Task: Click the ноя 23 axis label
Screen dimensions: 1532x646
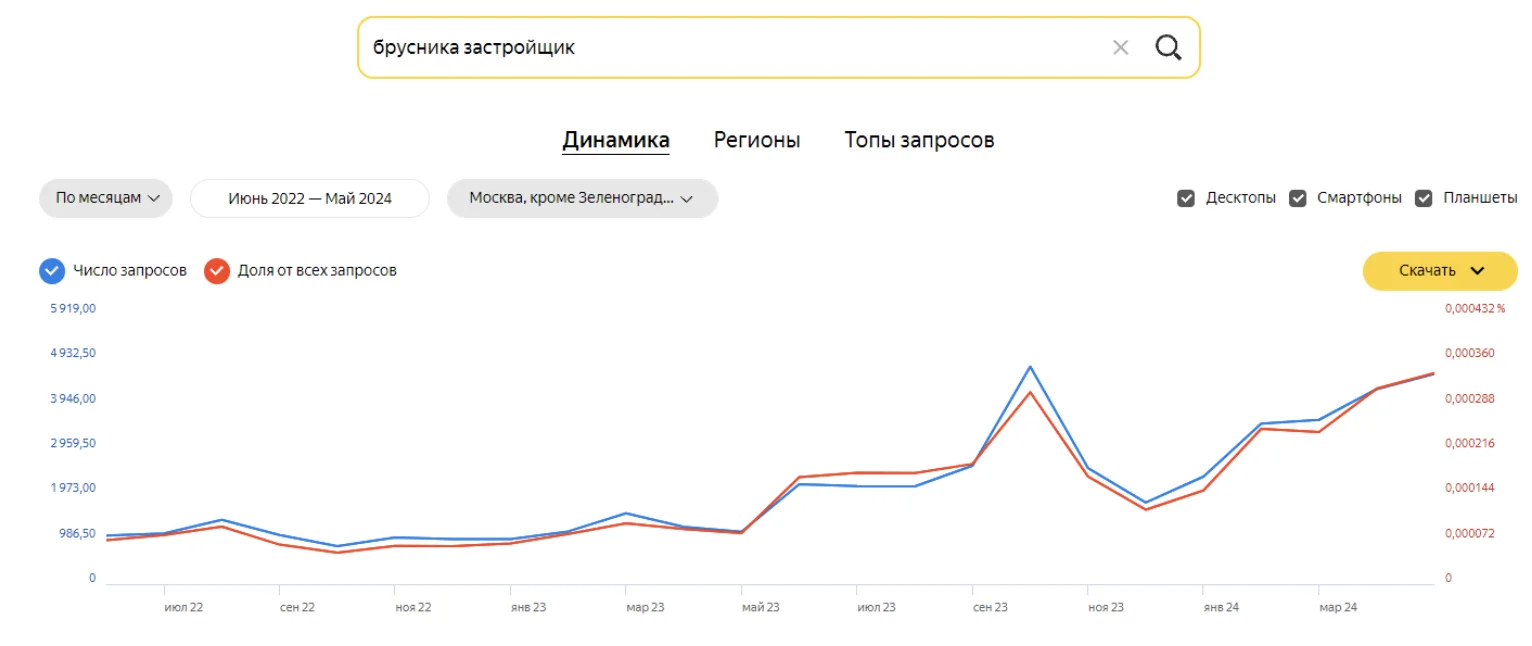Action: click(x=1107, y=607)
